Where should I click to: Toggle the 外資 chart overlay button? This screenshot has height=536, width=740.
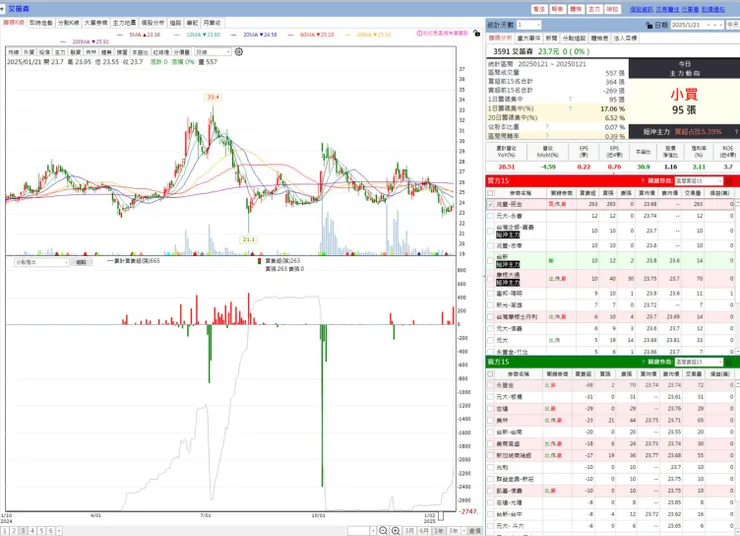click(29, 52)
